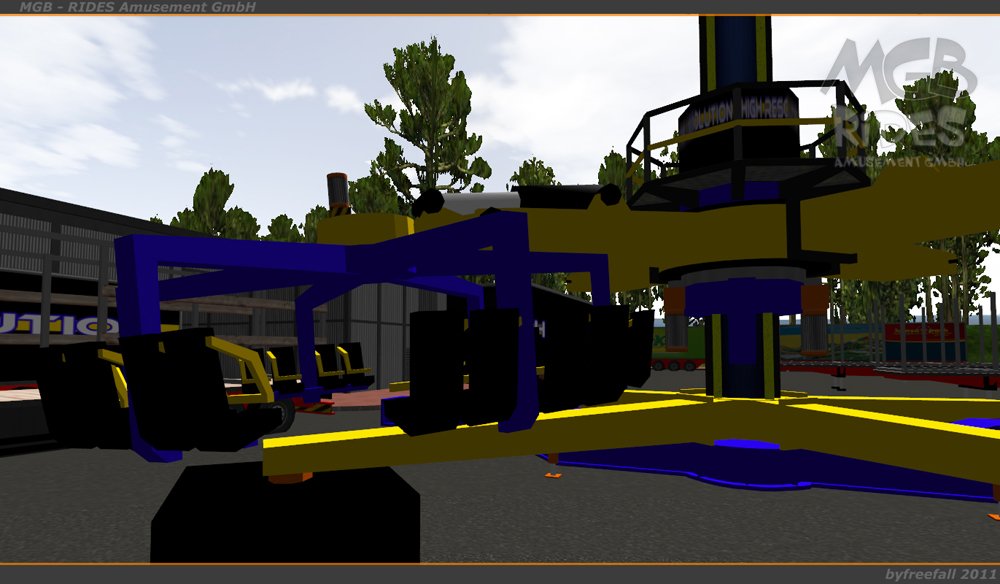Select the yellow restraint bar on the nearest left seat
This screenshot has height=584, width=1000.
114,372
